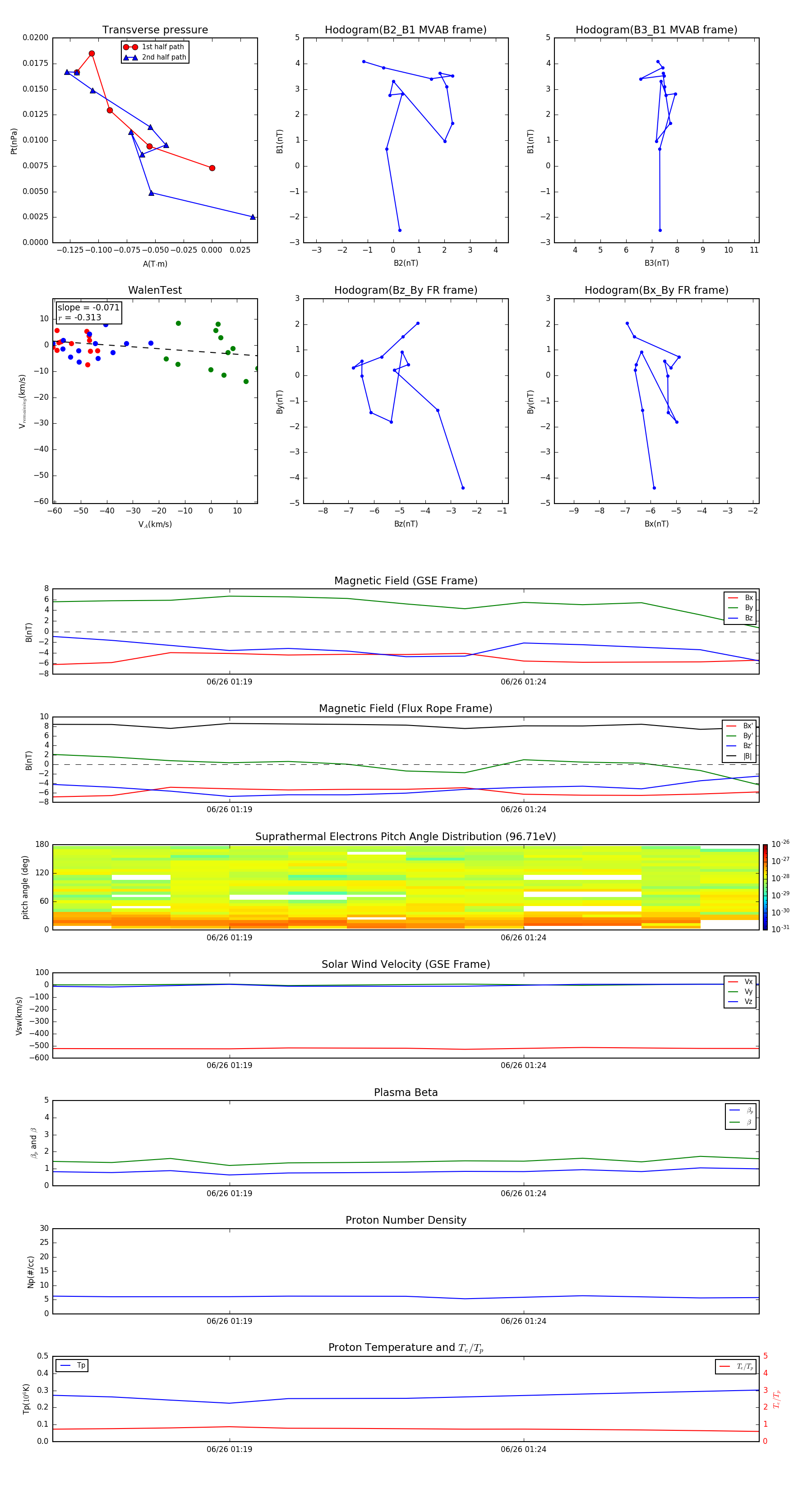
Task: Click the 'Np(#/cc)' axis label
Action: coord(31,1272)
